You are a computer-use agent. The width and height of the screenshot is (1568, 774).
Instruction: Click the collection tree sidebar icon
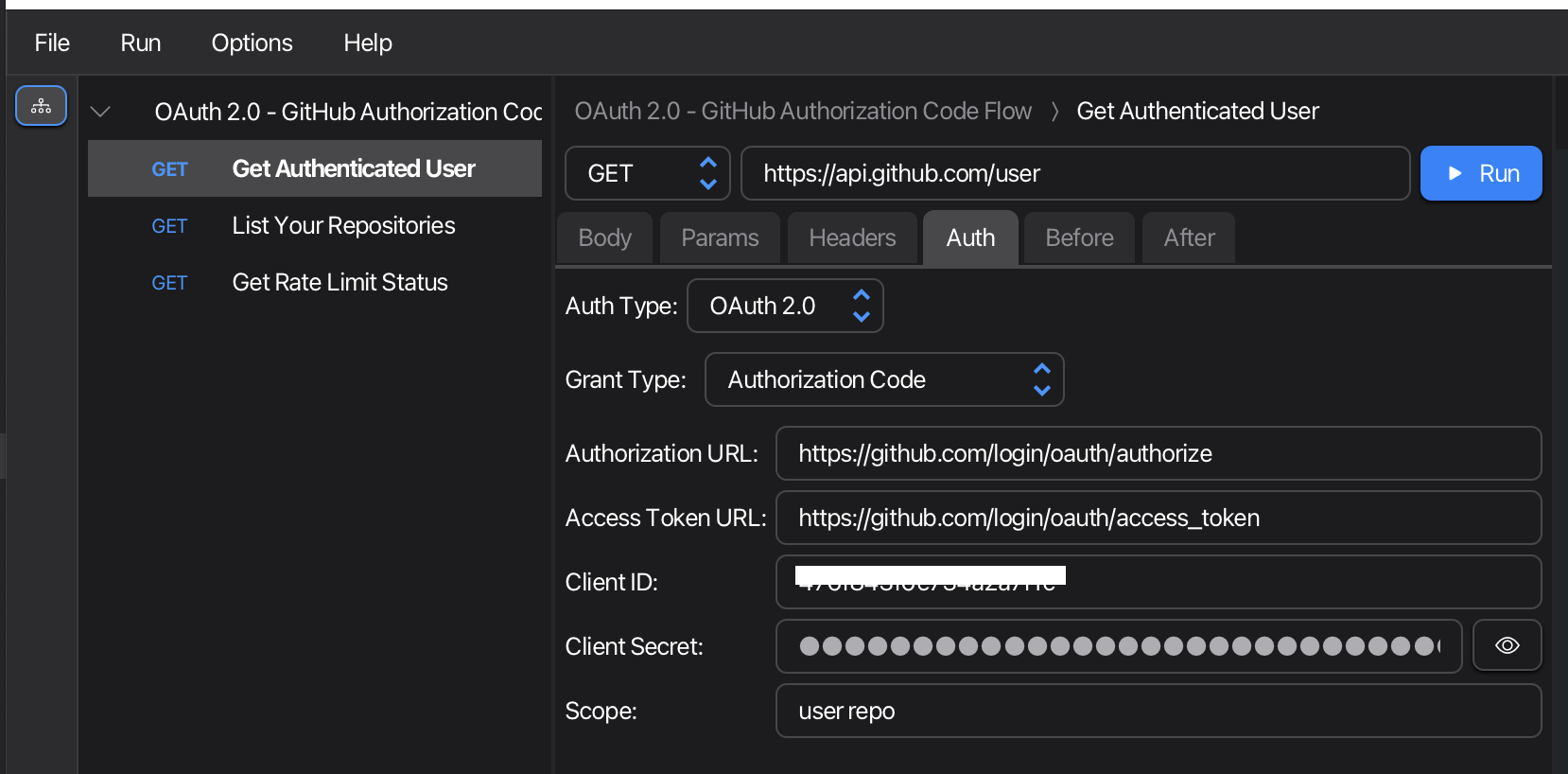[41, 106]
